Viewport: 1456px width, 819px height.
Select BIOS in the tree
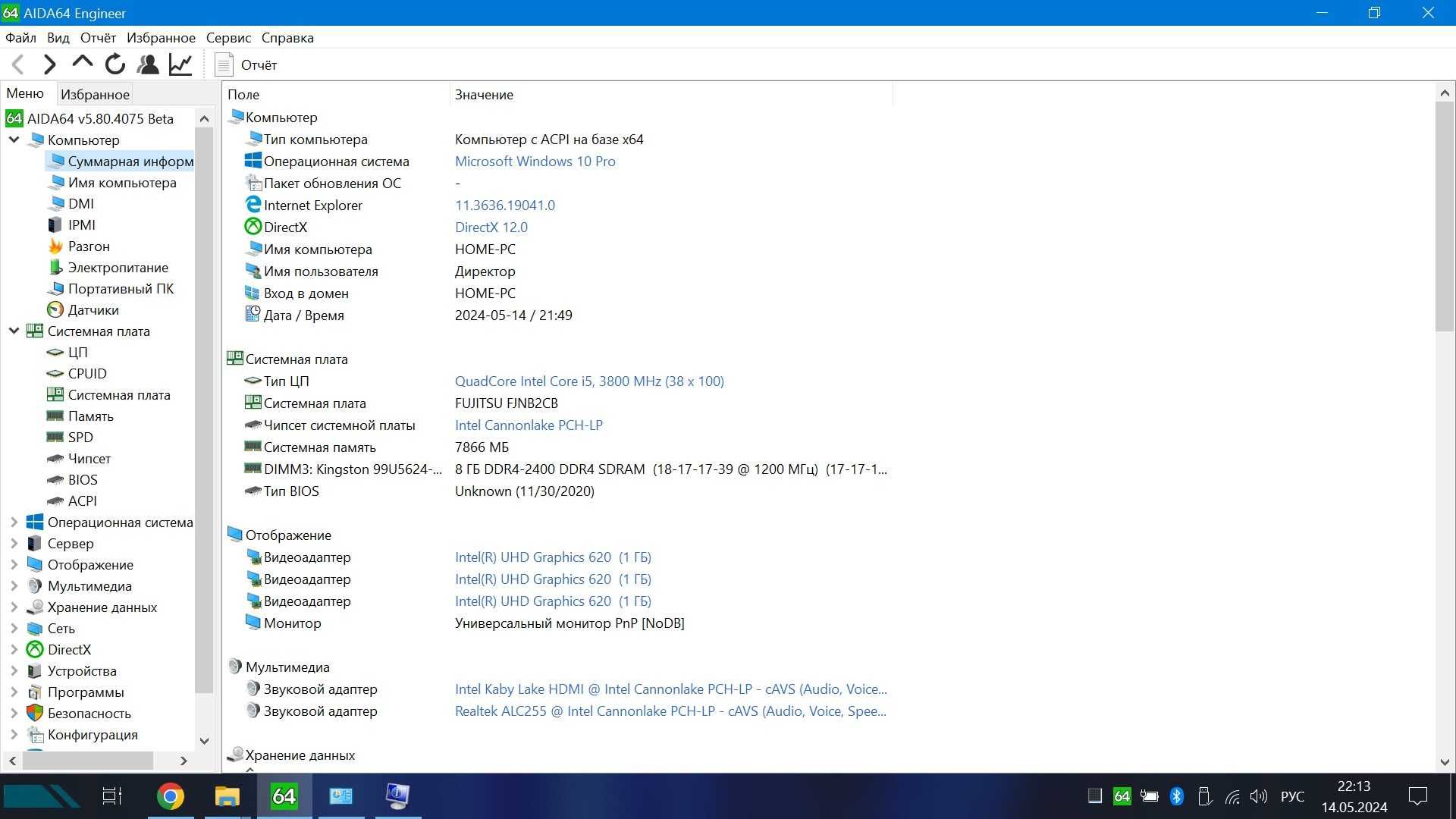[83, 480]
